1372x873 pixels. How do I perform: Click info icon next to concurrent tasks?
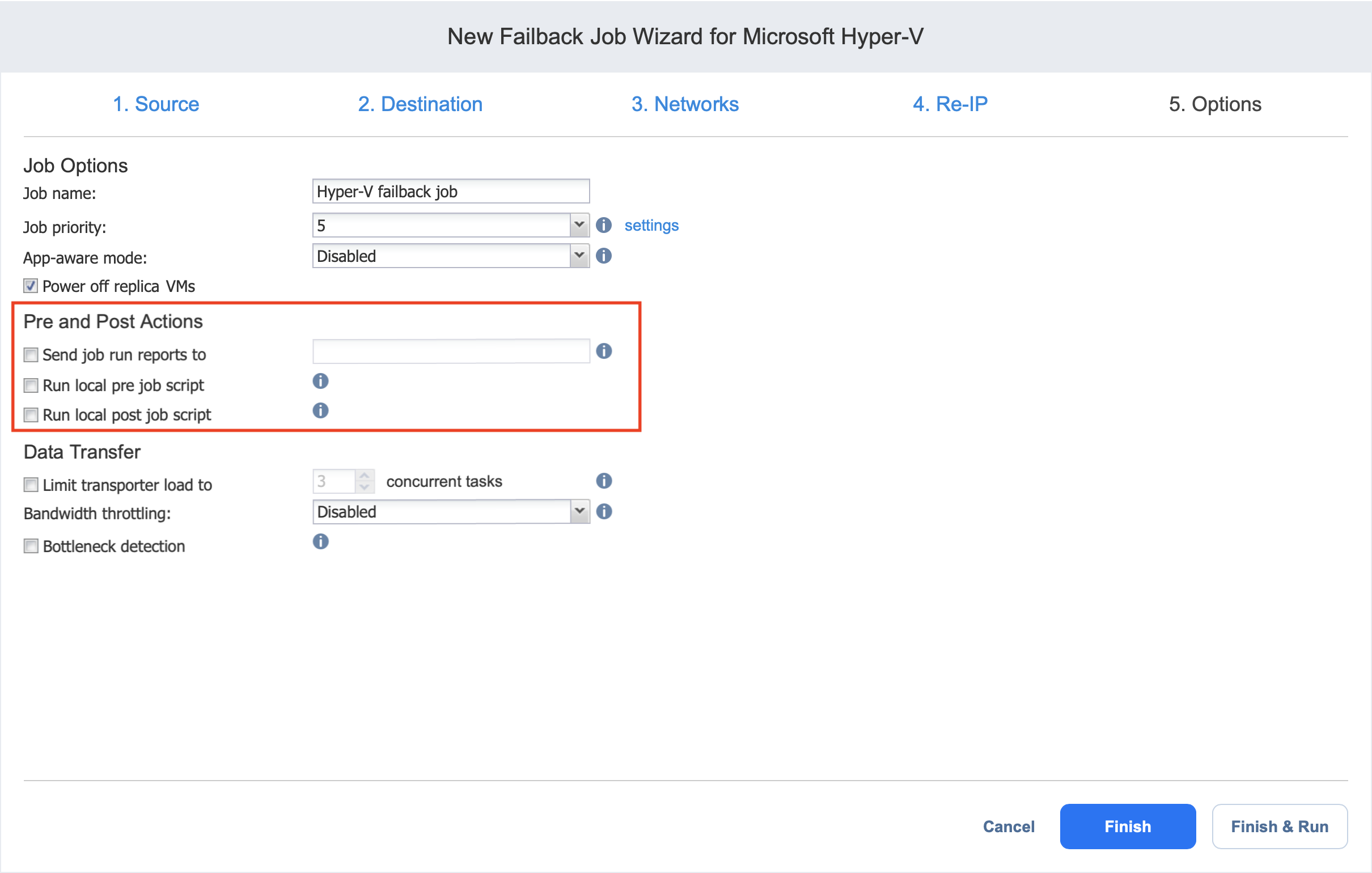click(604, 481)
